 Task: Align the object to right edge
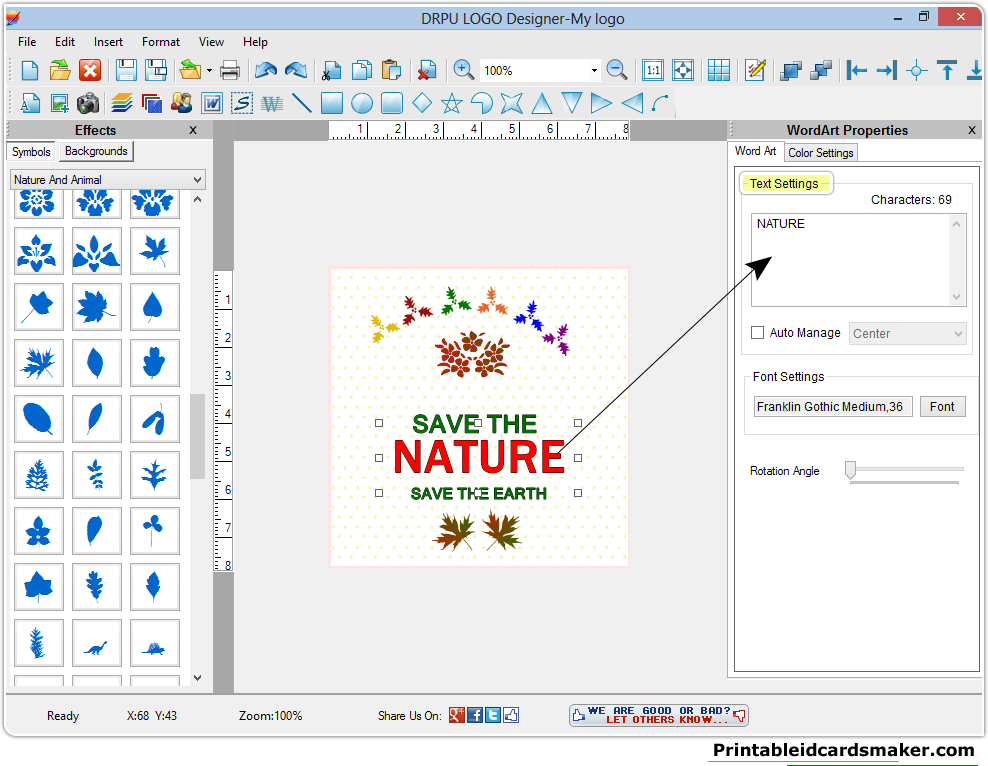coord(887,70)
